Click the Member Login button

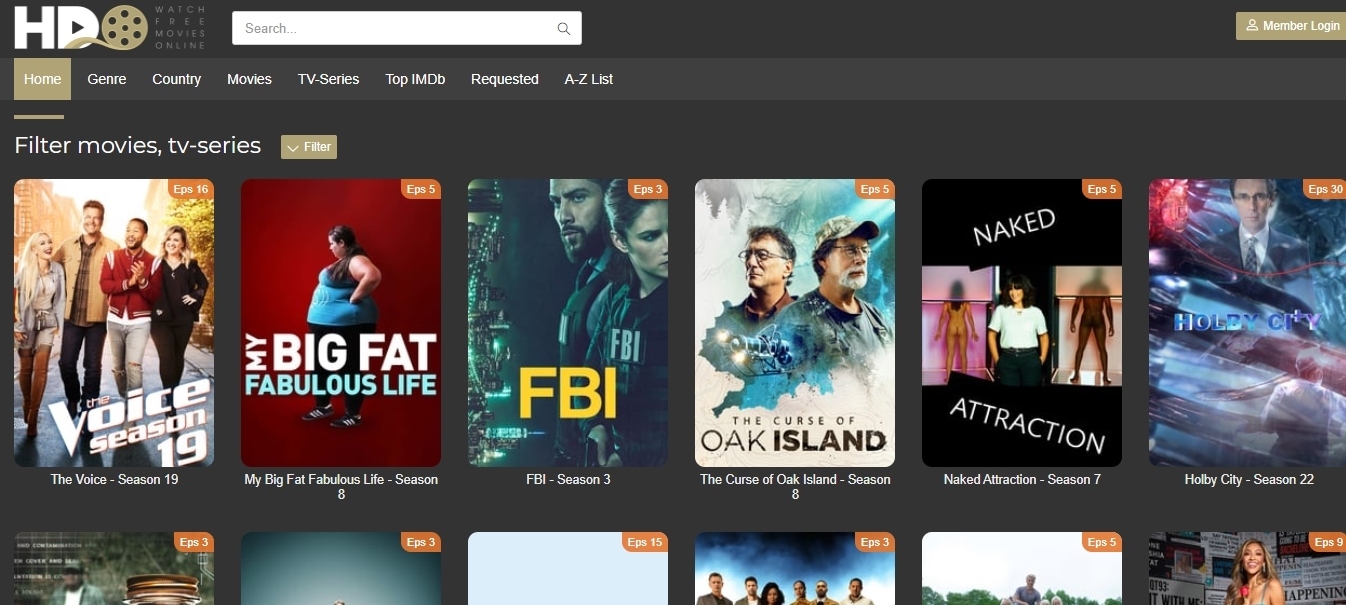[1291, 26]
